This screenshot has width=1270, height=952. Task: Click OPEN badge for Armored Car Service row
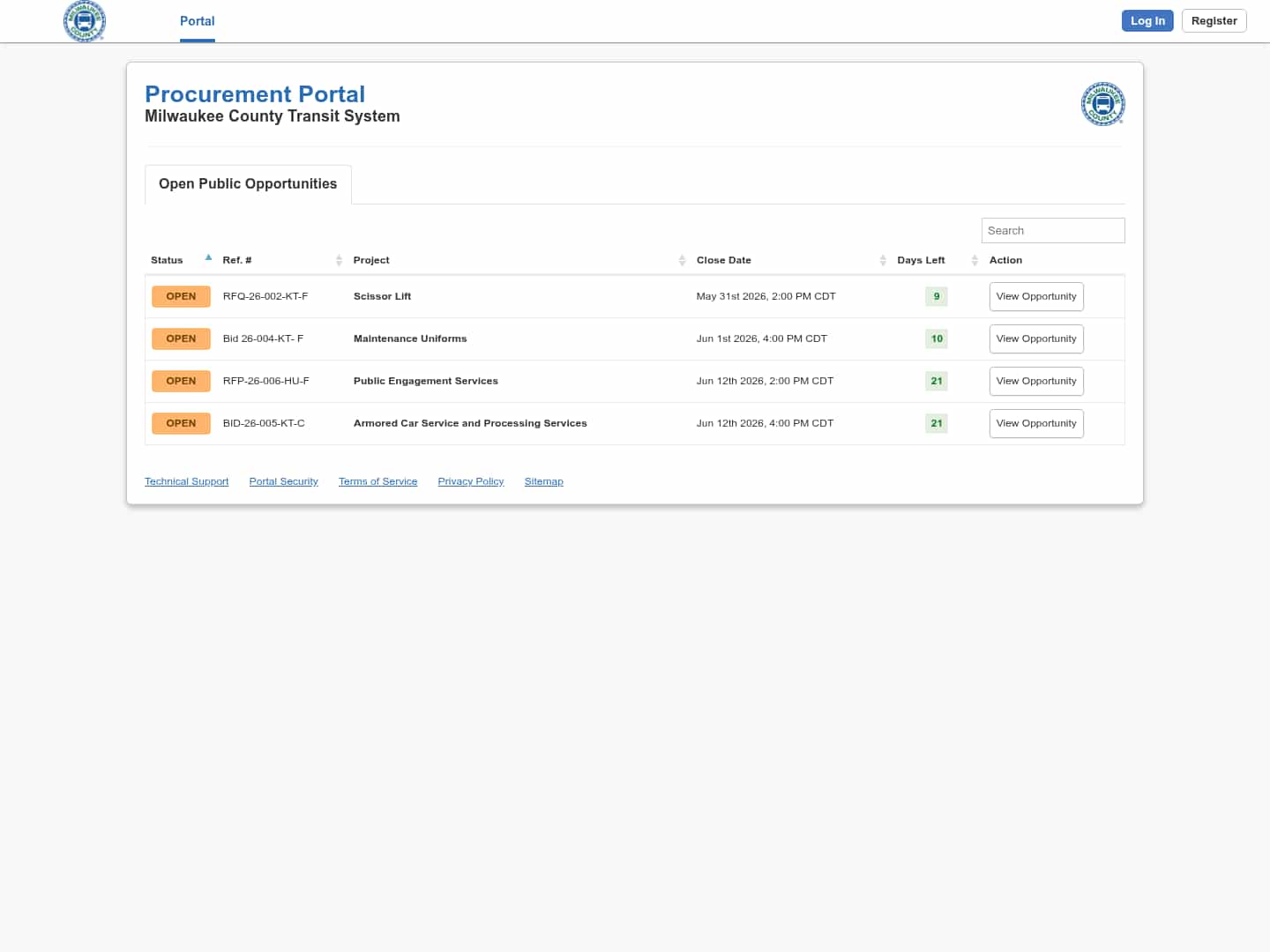(x=181, y=423)
